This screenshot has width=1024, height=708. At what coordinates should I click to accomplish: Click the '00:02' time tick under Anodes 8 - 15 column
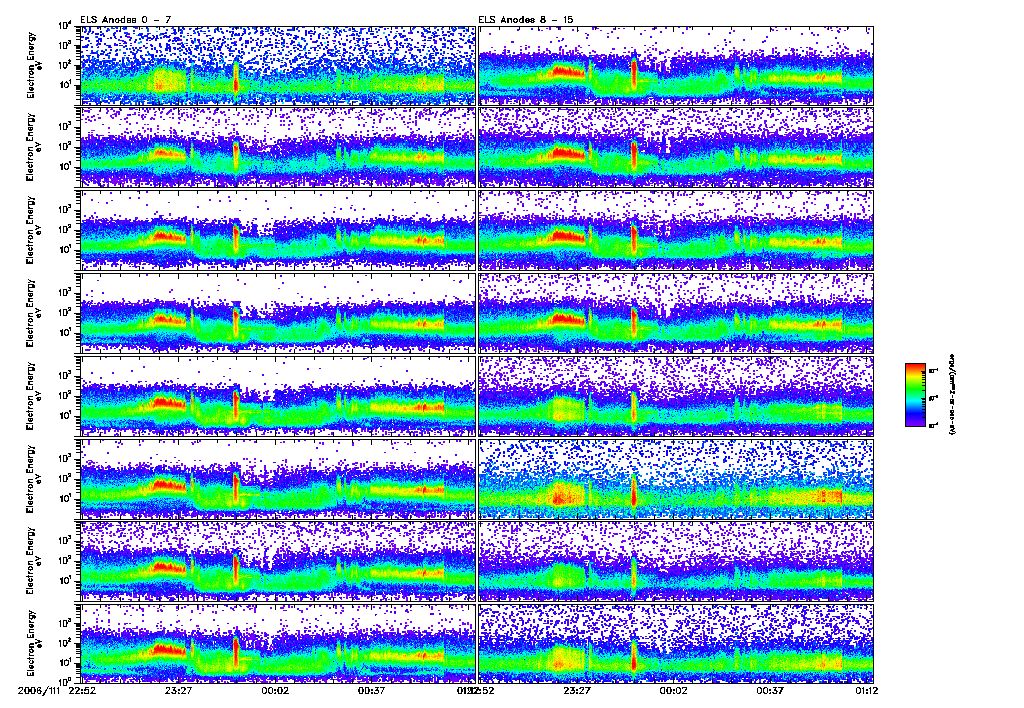(x=673, y=690)
